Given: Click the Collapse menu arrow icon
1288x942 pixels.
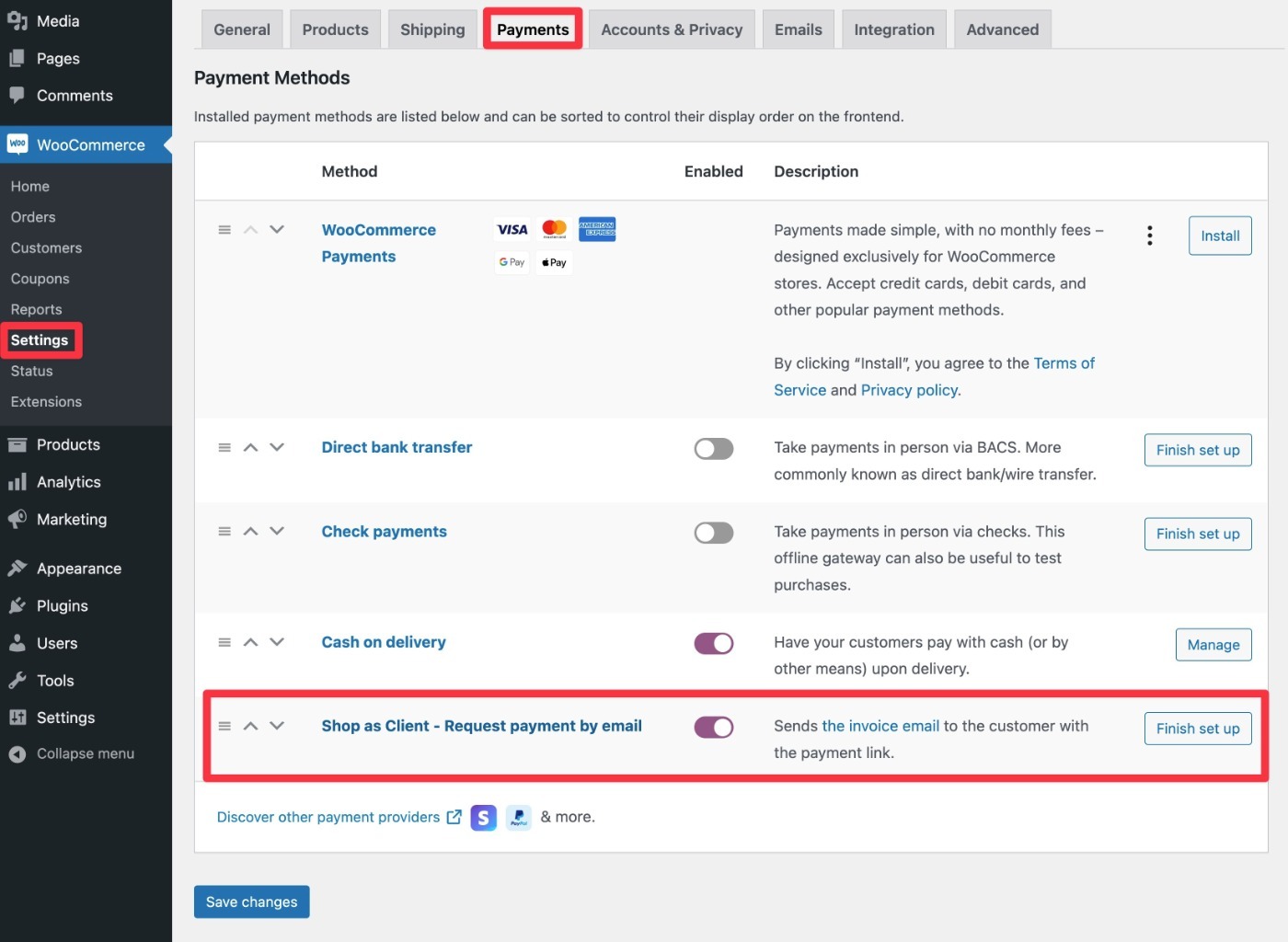Looking at the screenshot, I should point(17,754).
